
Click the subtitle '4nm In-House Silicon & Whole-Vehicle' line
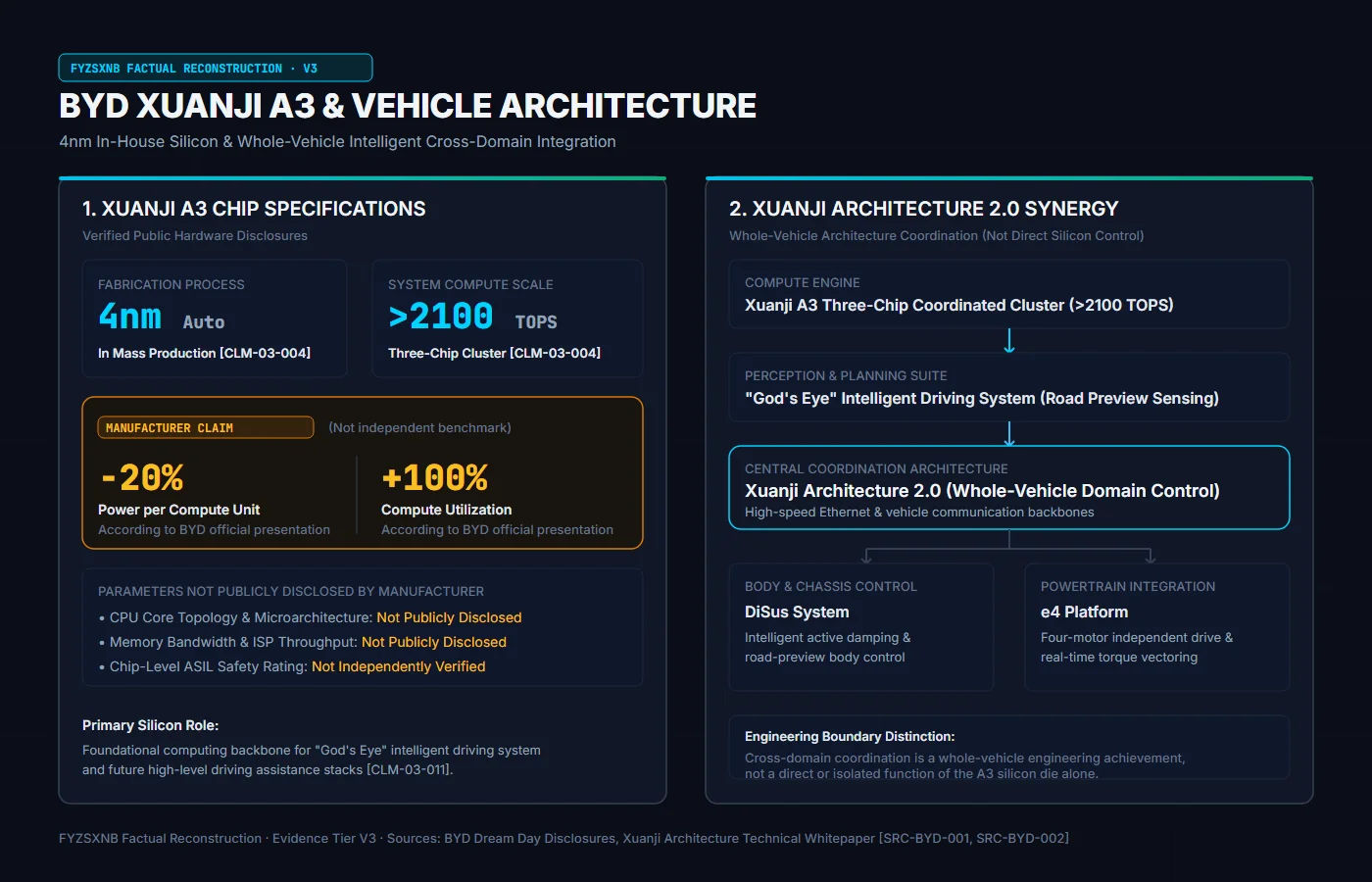[337, 142]
